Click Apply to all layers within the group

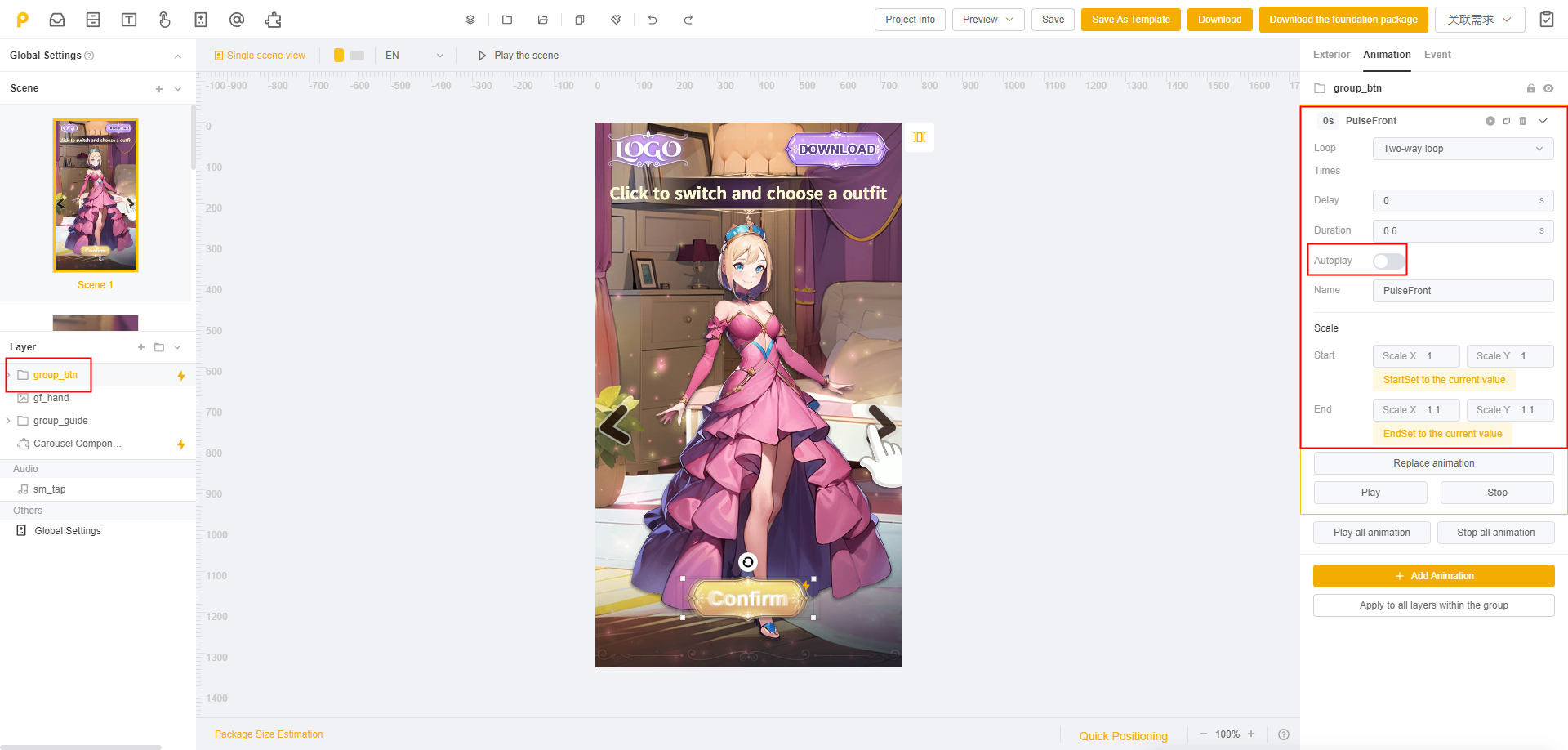pyautogui.click(x=1433, y=605)
